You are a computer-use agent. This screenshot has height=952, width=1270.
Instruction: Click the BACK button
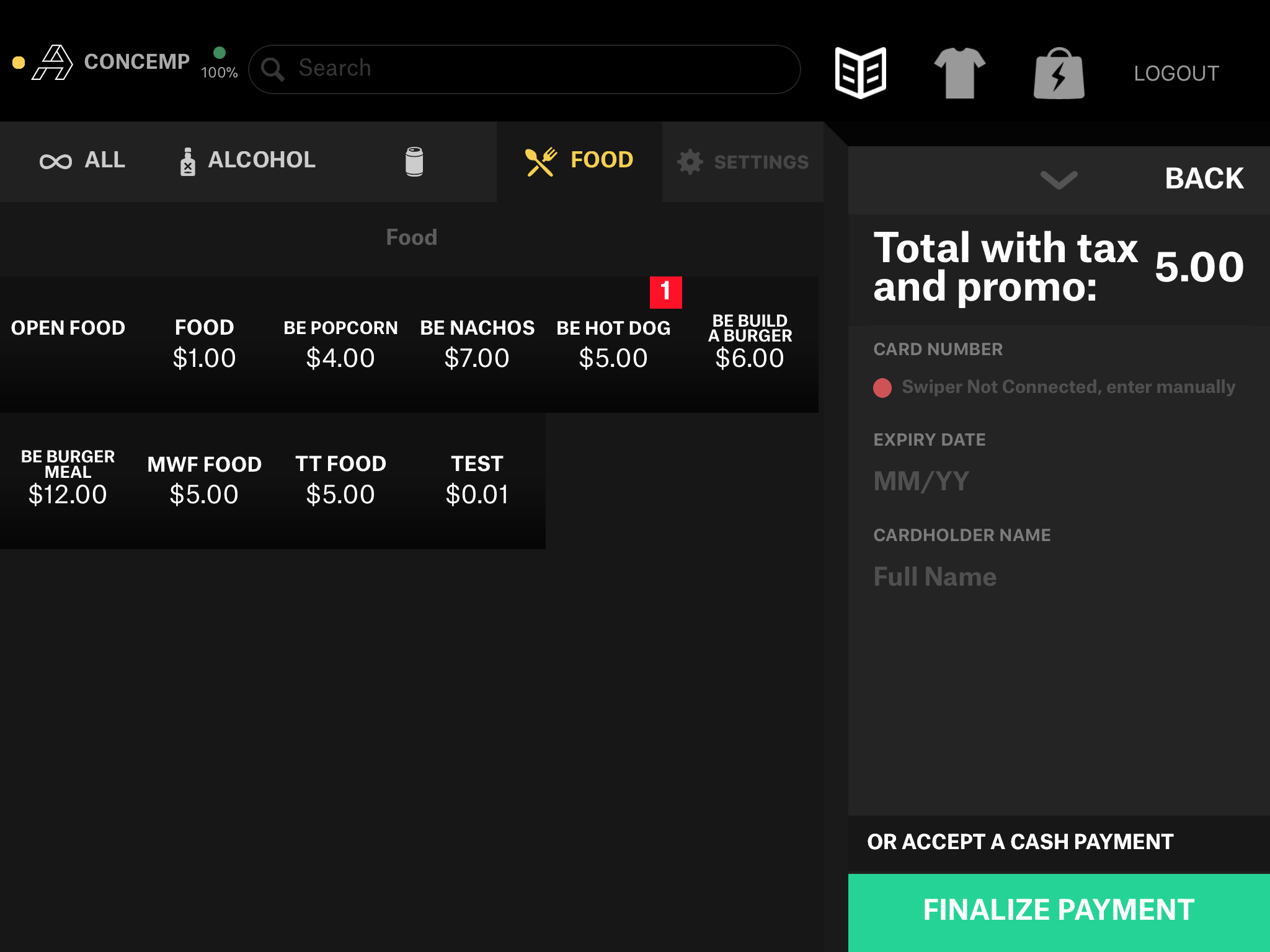(1204, 178)
